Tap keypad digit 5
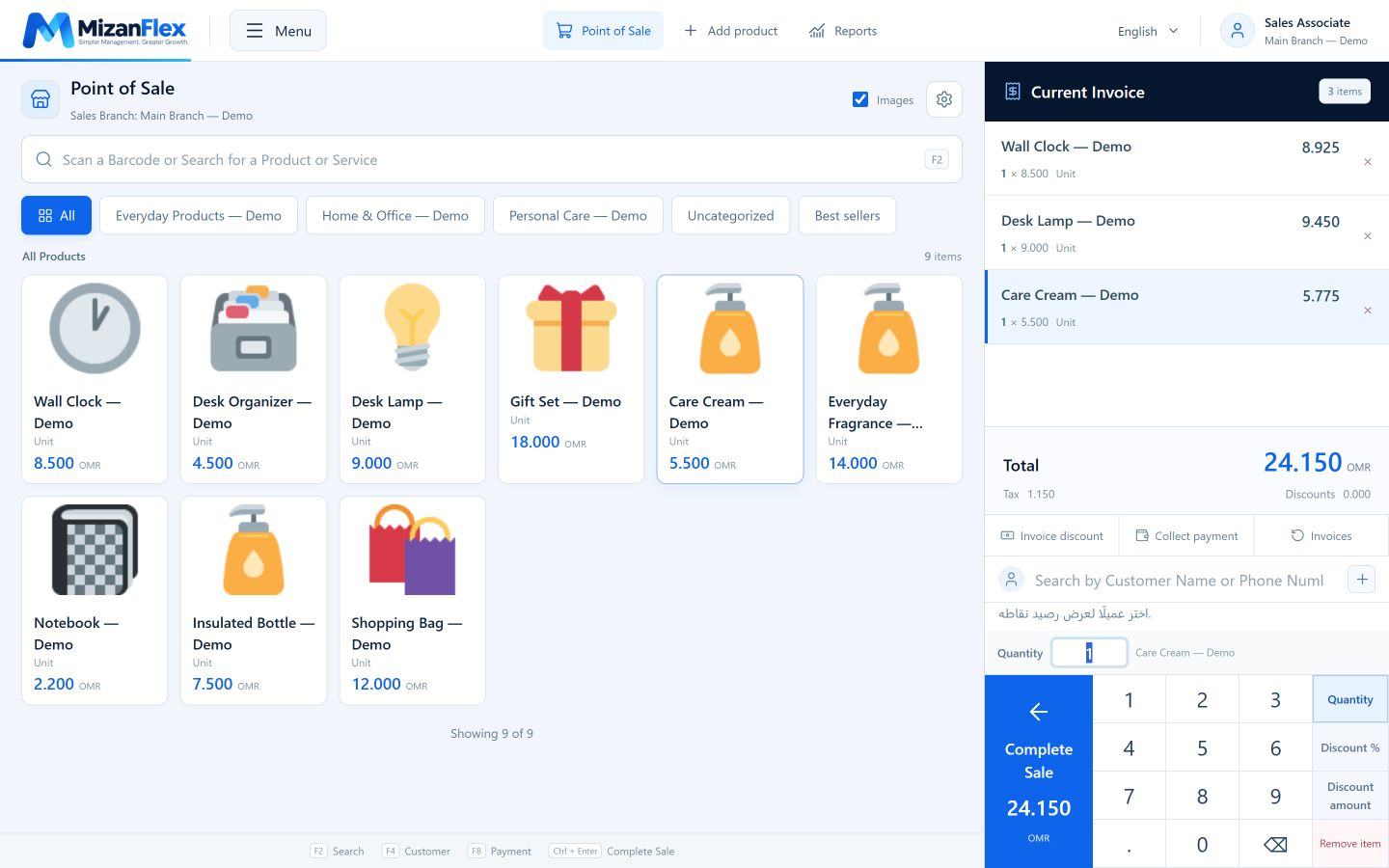 [x=1202, y=748]
